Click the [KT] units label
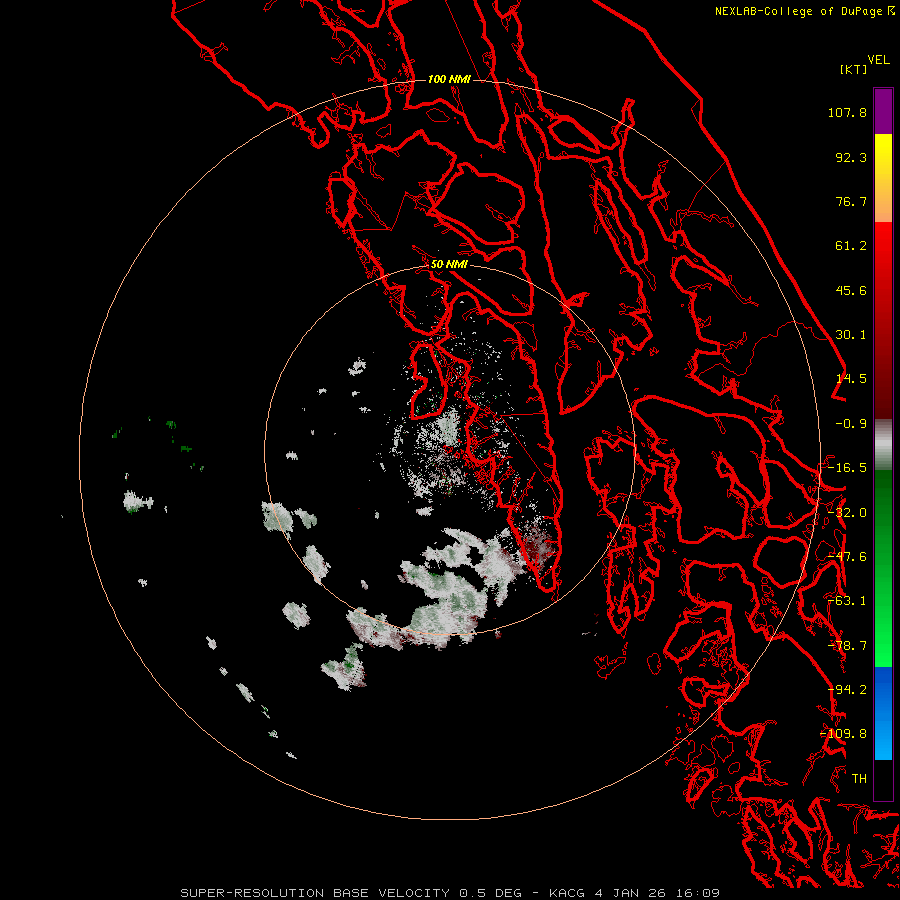The image size is (900, 900). [x=854, y=69]
